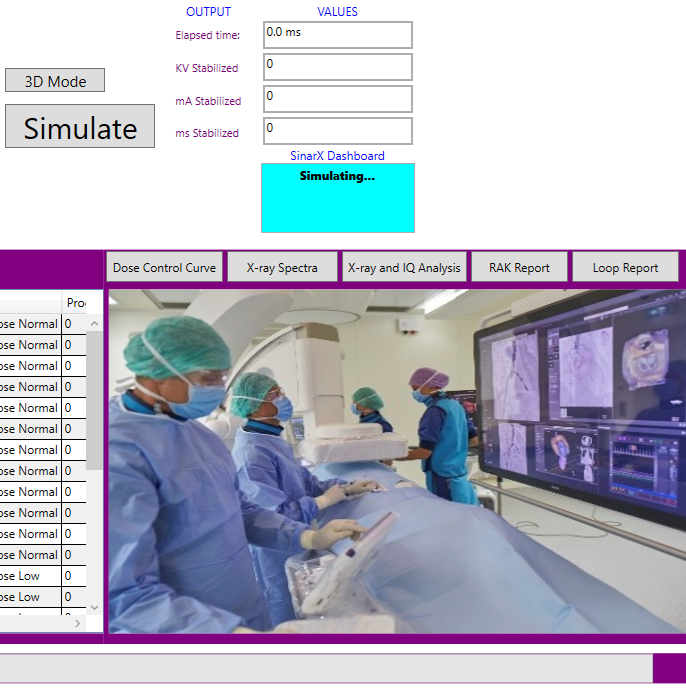The image size is (686, 689).
Task: Click the table's scroll up arrow
Action: pos(95,324)
